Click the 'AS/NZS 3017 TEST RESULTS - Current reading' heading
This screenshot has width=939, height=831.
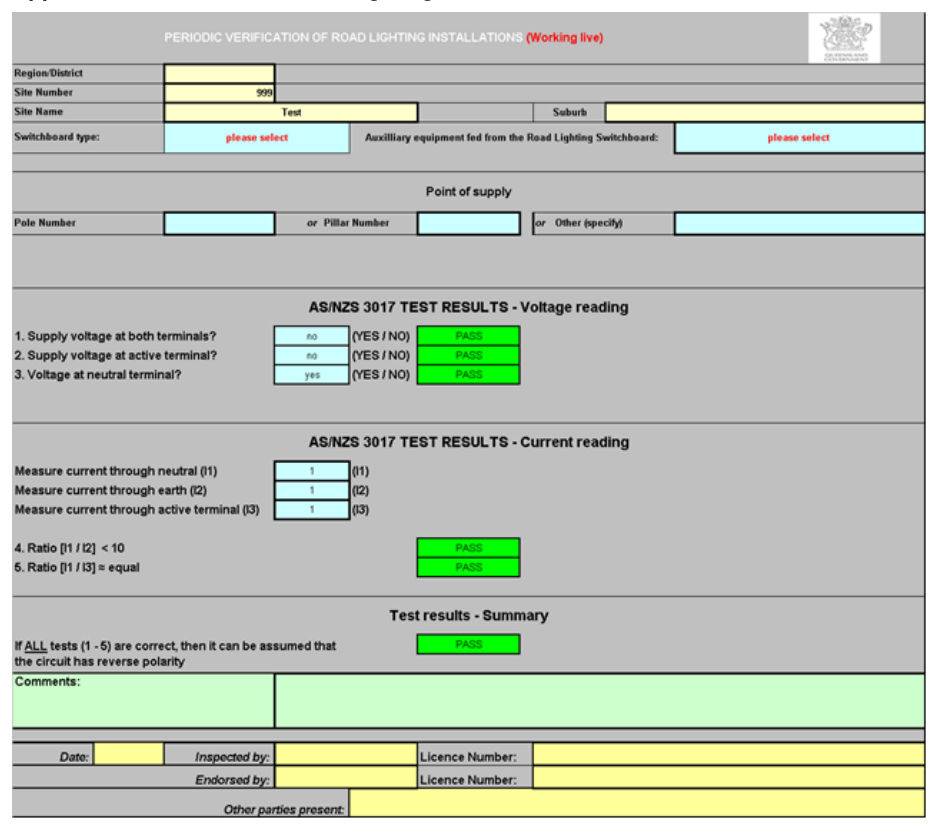pos(468,442)
